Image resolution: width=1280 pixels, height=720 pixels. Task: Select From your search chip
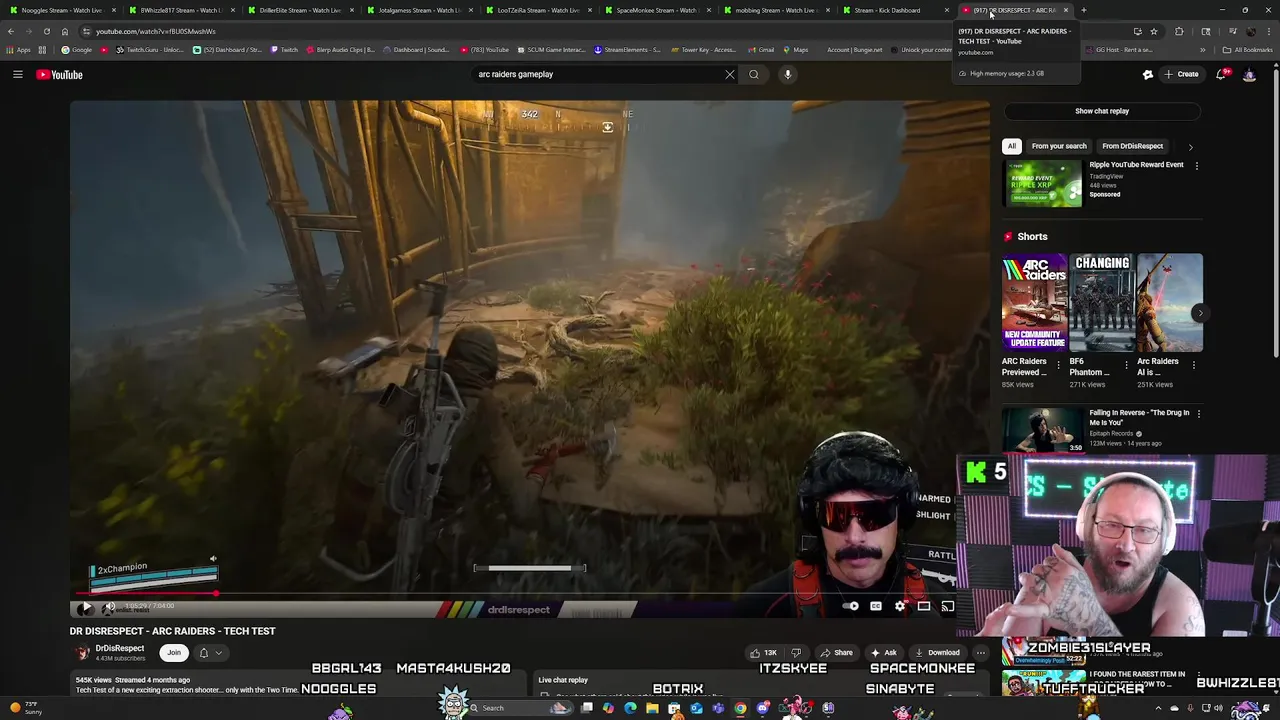click(x=1059, y=146)
